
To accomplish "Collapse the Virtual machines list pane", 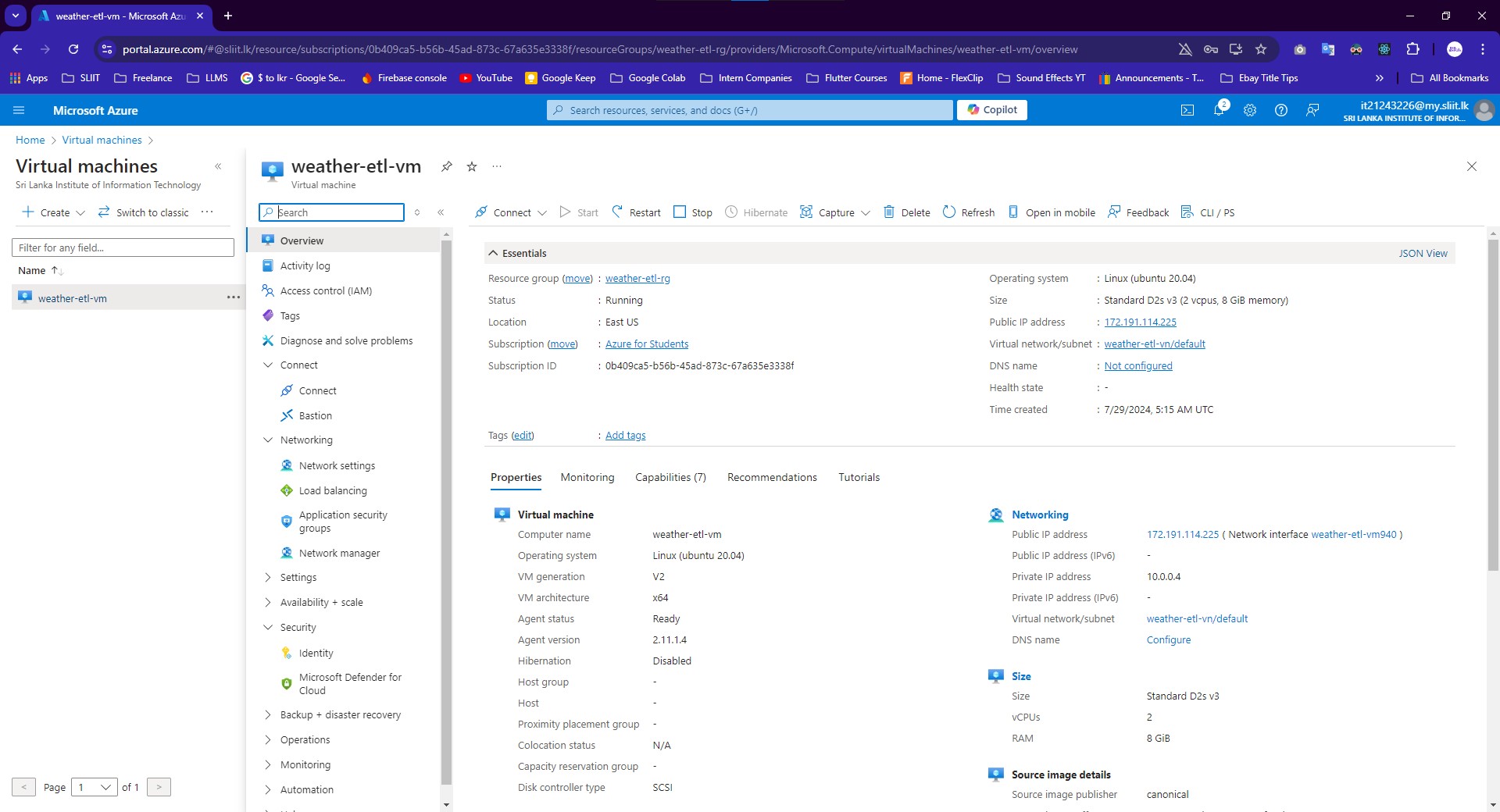I will coord(218,166).
